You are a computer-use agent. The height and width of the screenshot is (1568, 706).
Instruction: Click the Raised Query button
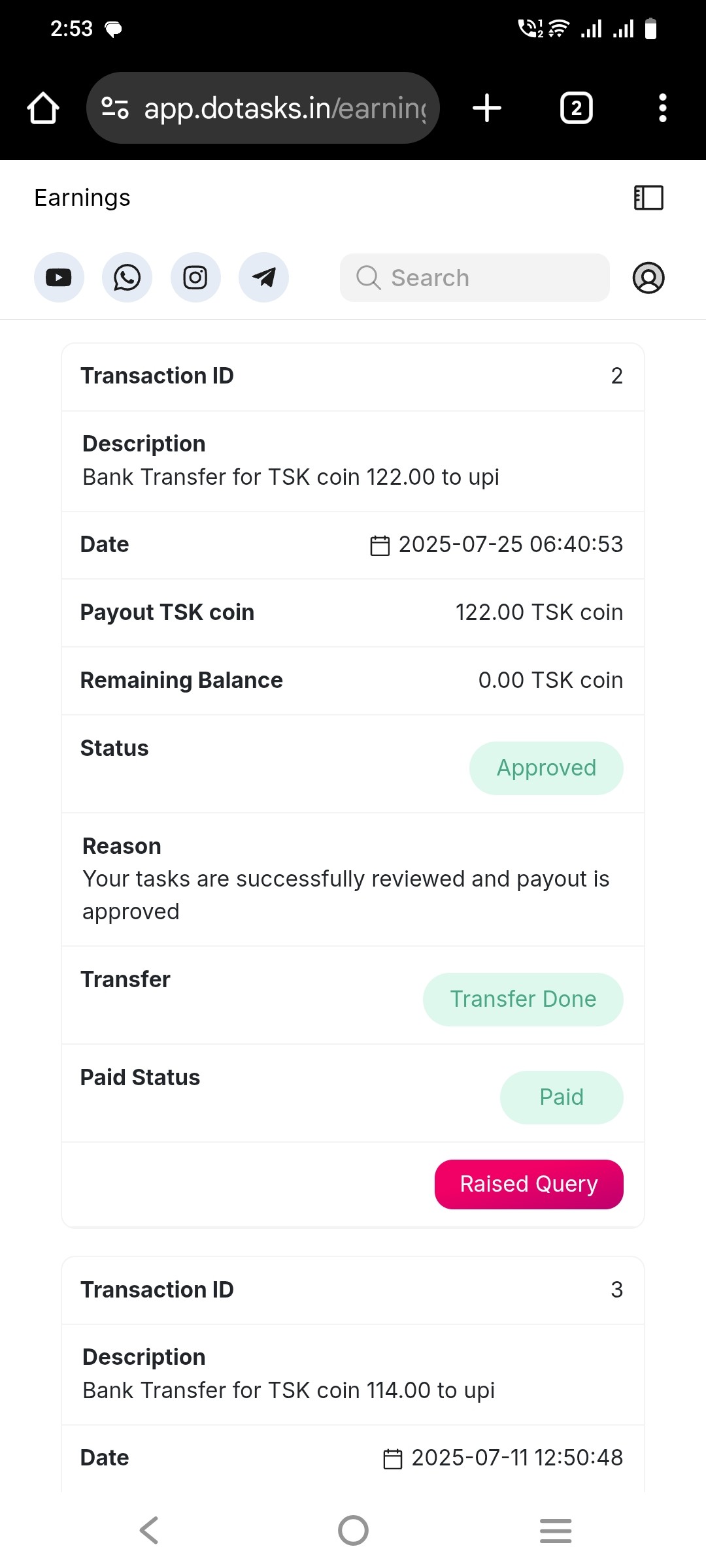529,1184
